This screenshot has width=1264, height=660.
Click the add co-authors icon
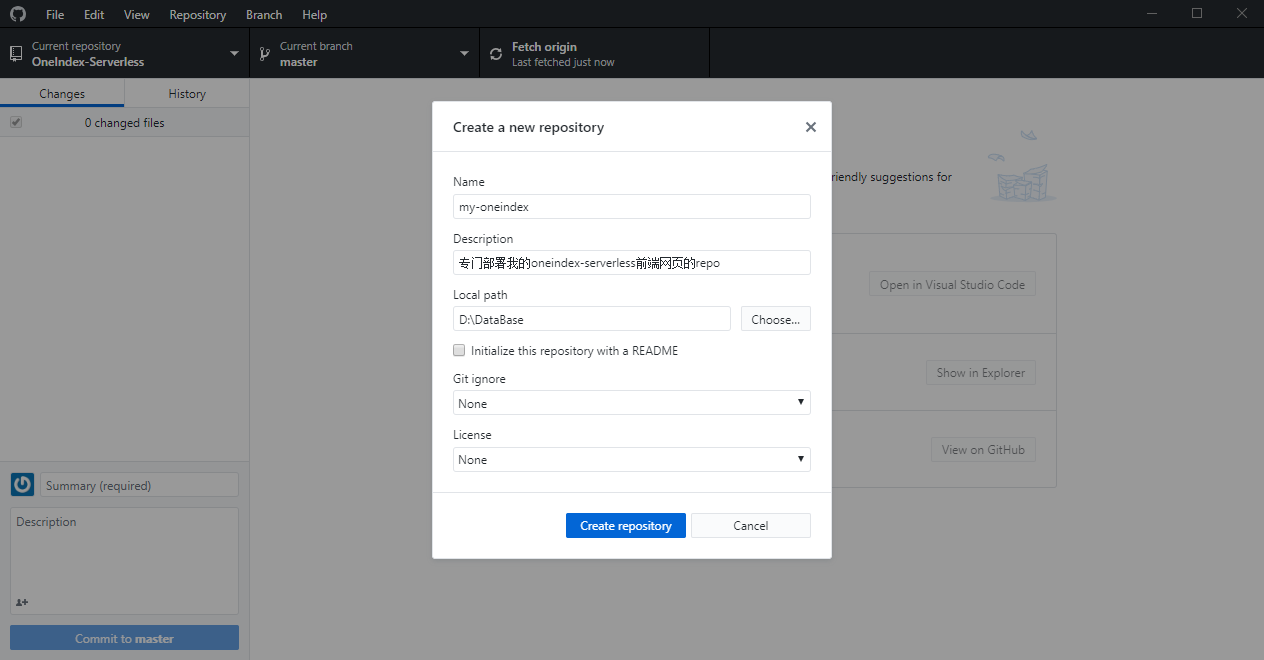point(22,602)
